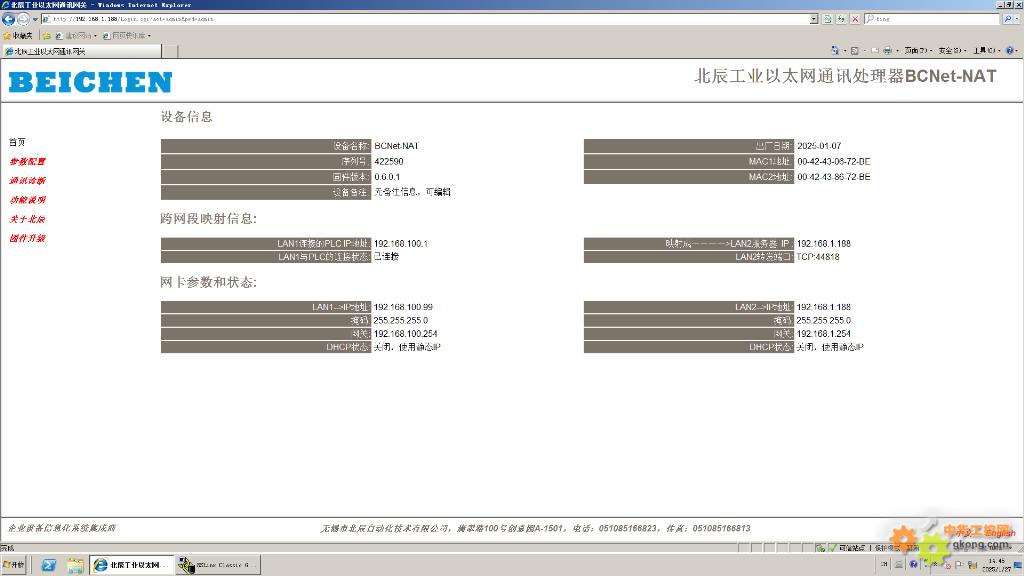Viewport: 1024px width, 576px height.
Task: Open the Windows Start button (开始)
Action: pyautogui.click(x=13, y=565)
